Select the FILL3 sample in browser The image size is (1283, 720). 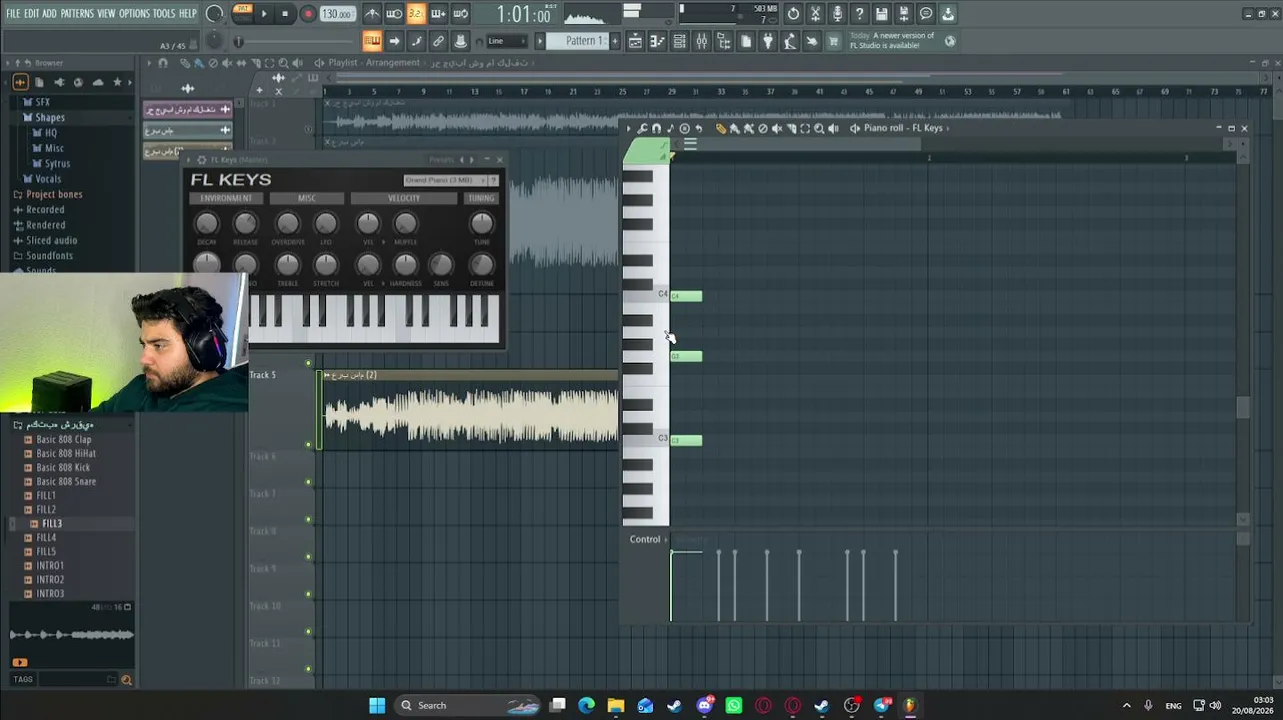51,523
